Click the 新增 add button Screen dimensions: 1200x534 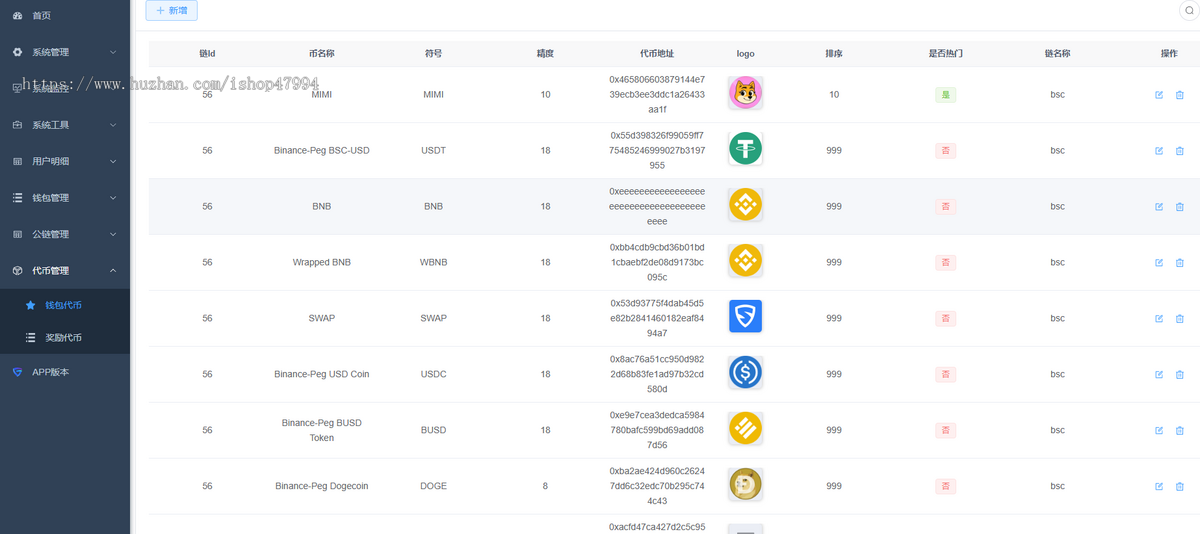pos(171,10)
